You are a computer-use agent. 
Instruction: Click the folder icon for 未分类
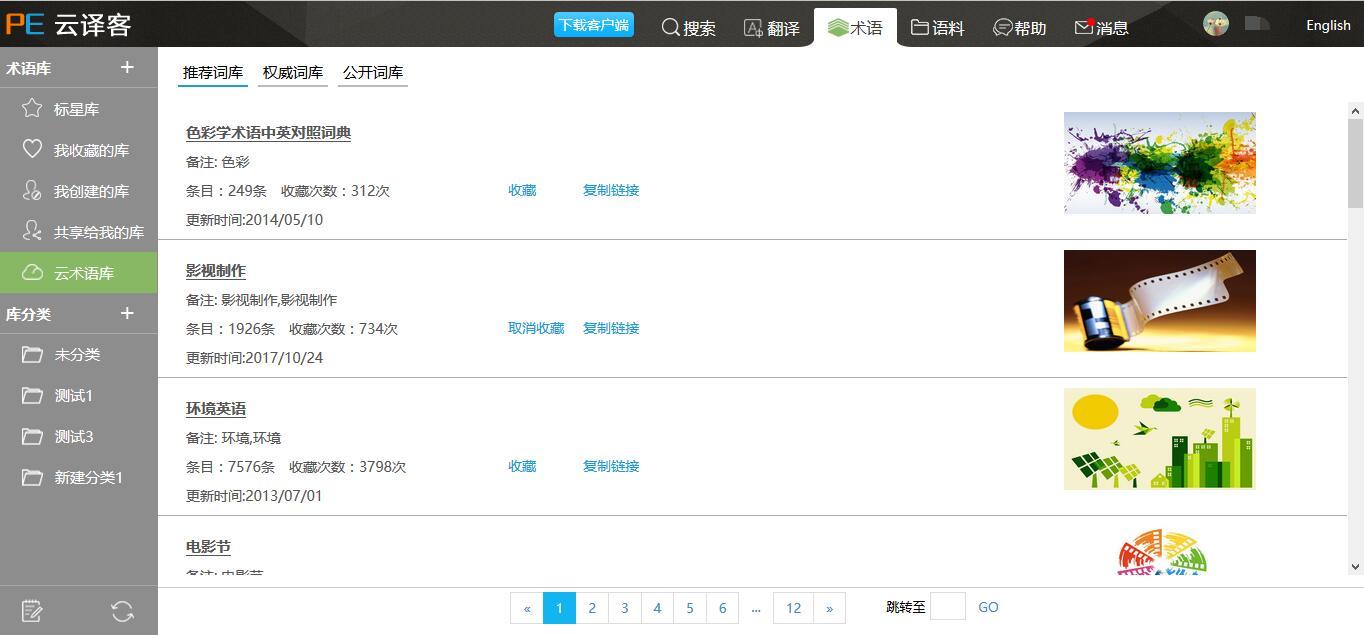point(32,354)
